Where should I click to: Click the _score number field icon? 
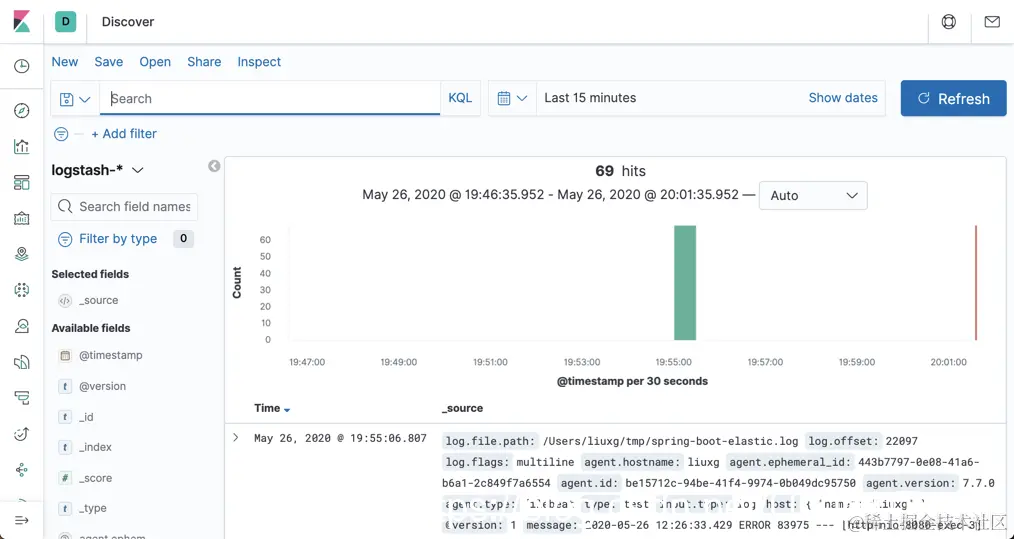(65, 478)
